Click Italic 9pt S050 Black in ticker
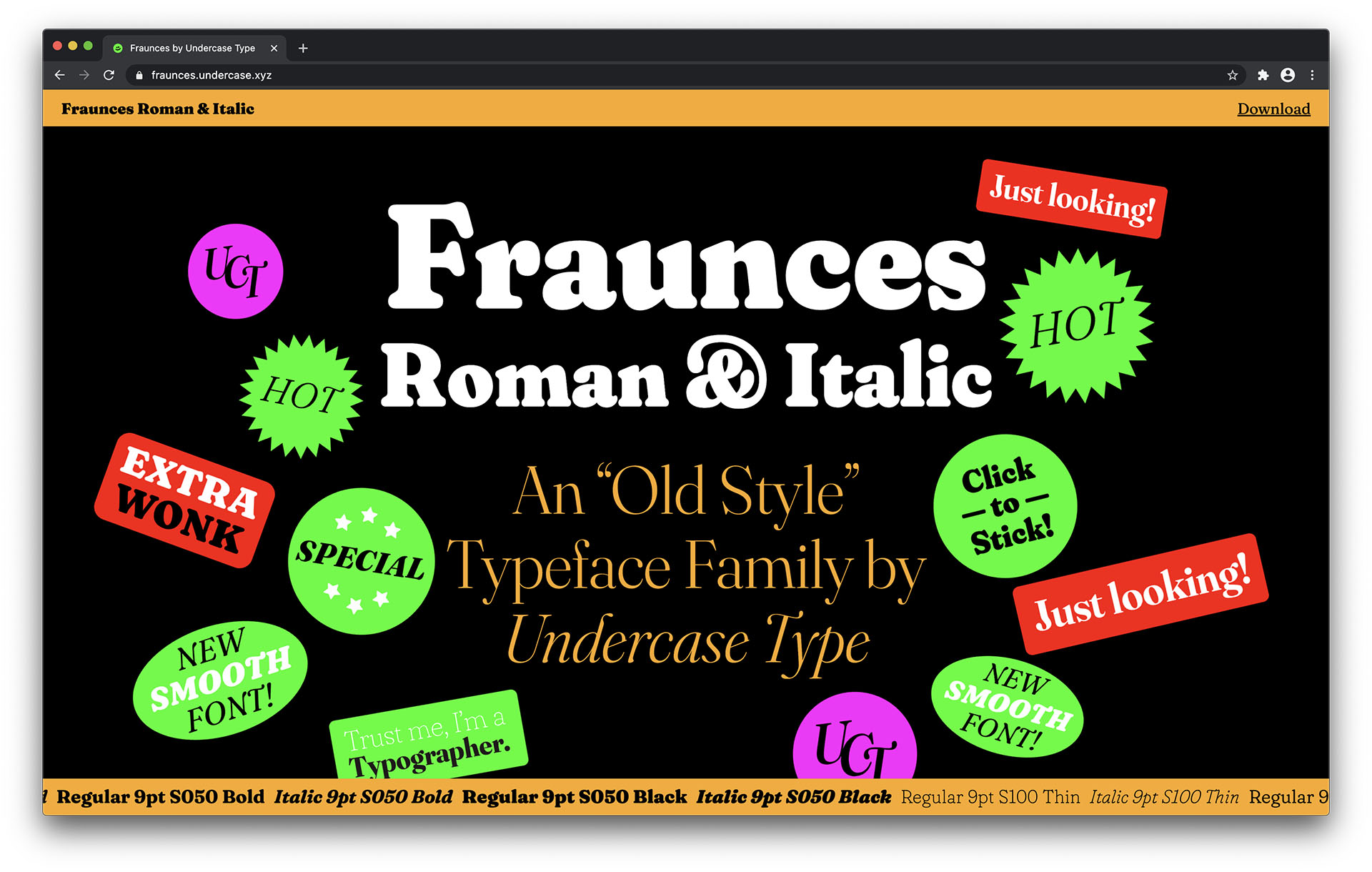 coord(794,797)
